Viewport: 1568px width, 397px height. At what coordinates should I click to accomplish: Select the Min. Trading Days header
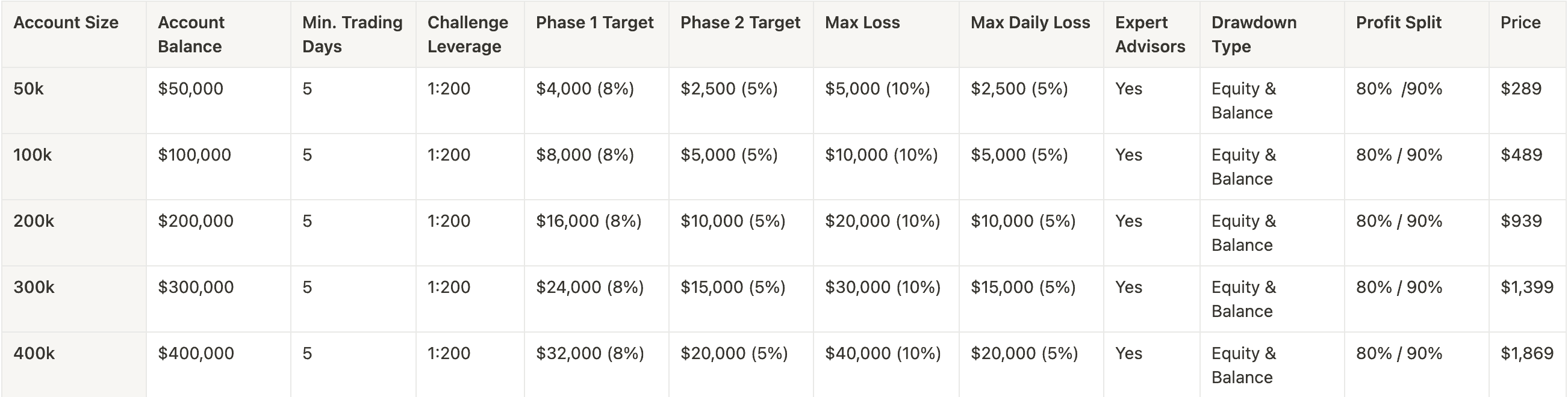pos(352,35)
